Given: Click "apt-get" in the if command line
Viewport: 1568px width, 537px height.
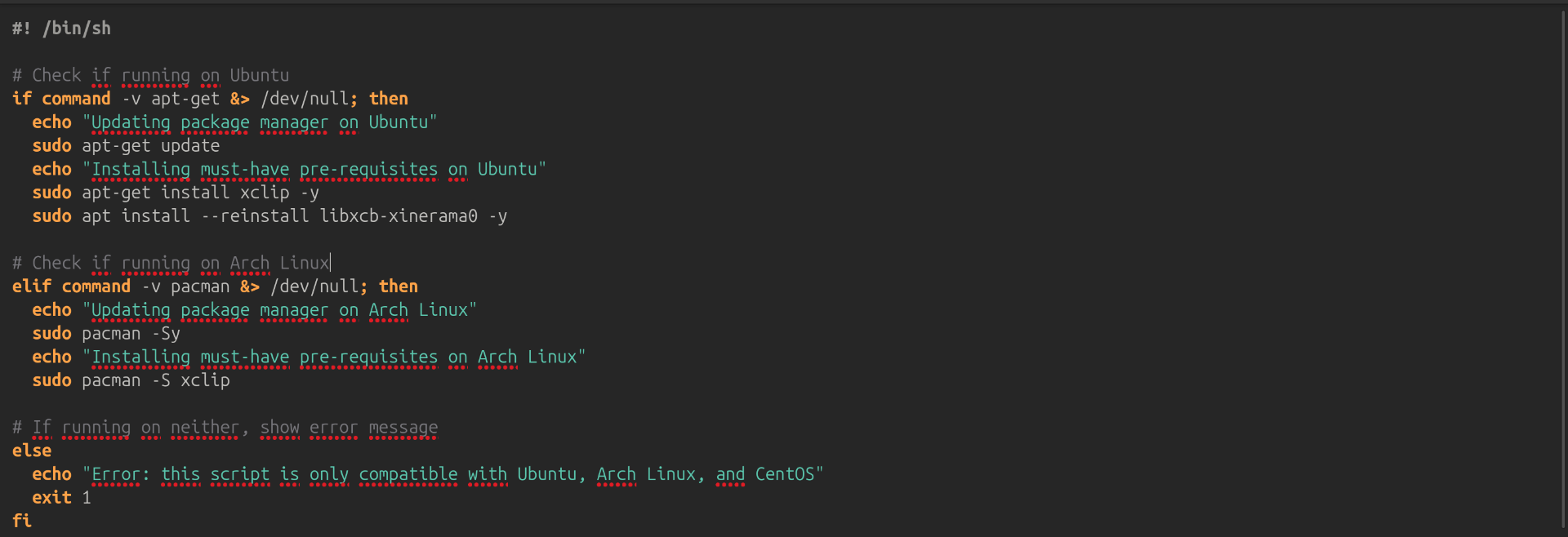Looking at the screenshot, I should [185, 99].
